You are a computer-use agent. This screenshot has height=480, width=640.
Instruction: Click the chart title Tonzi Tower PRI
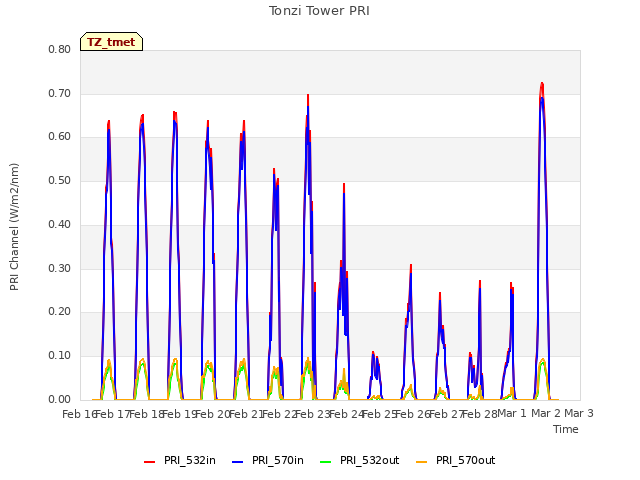319,11
